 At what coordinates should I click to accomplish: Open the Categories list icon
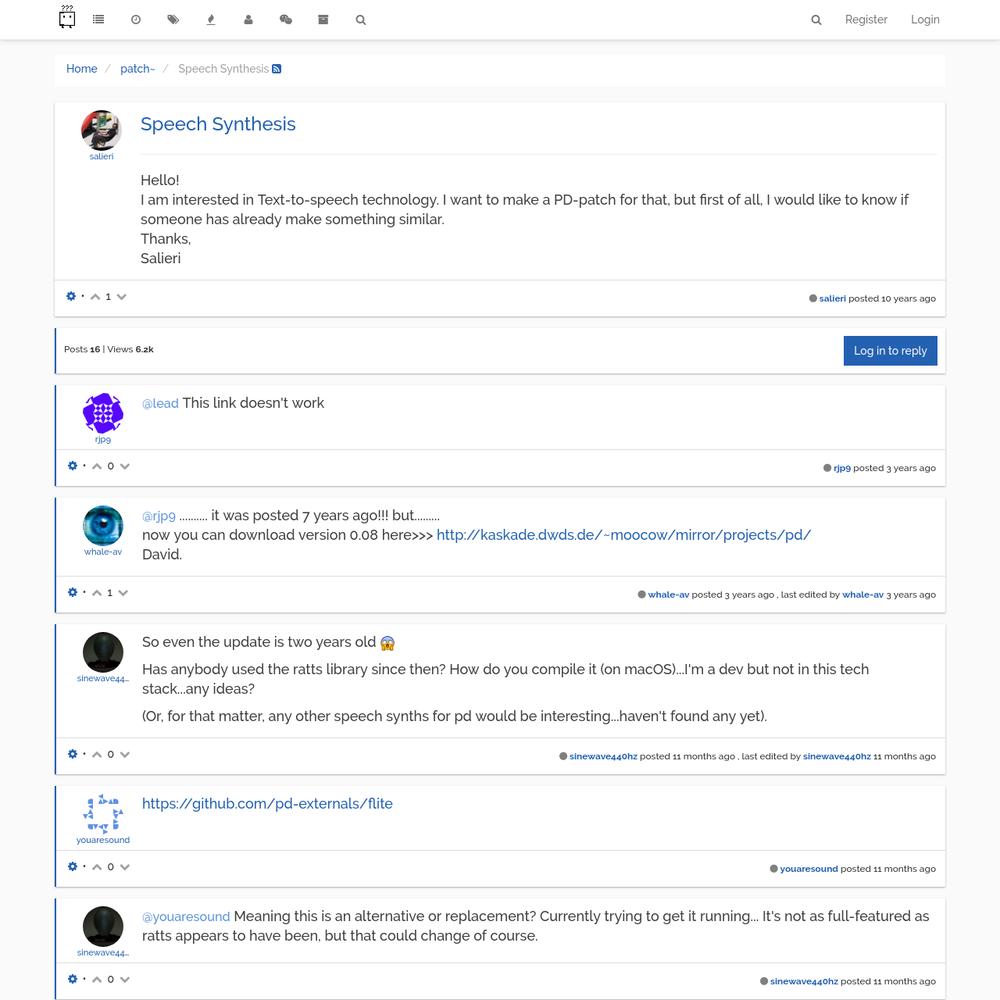(98, 19)
